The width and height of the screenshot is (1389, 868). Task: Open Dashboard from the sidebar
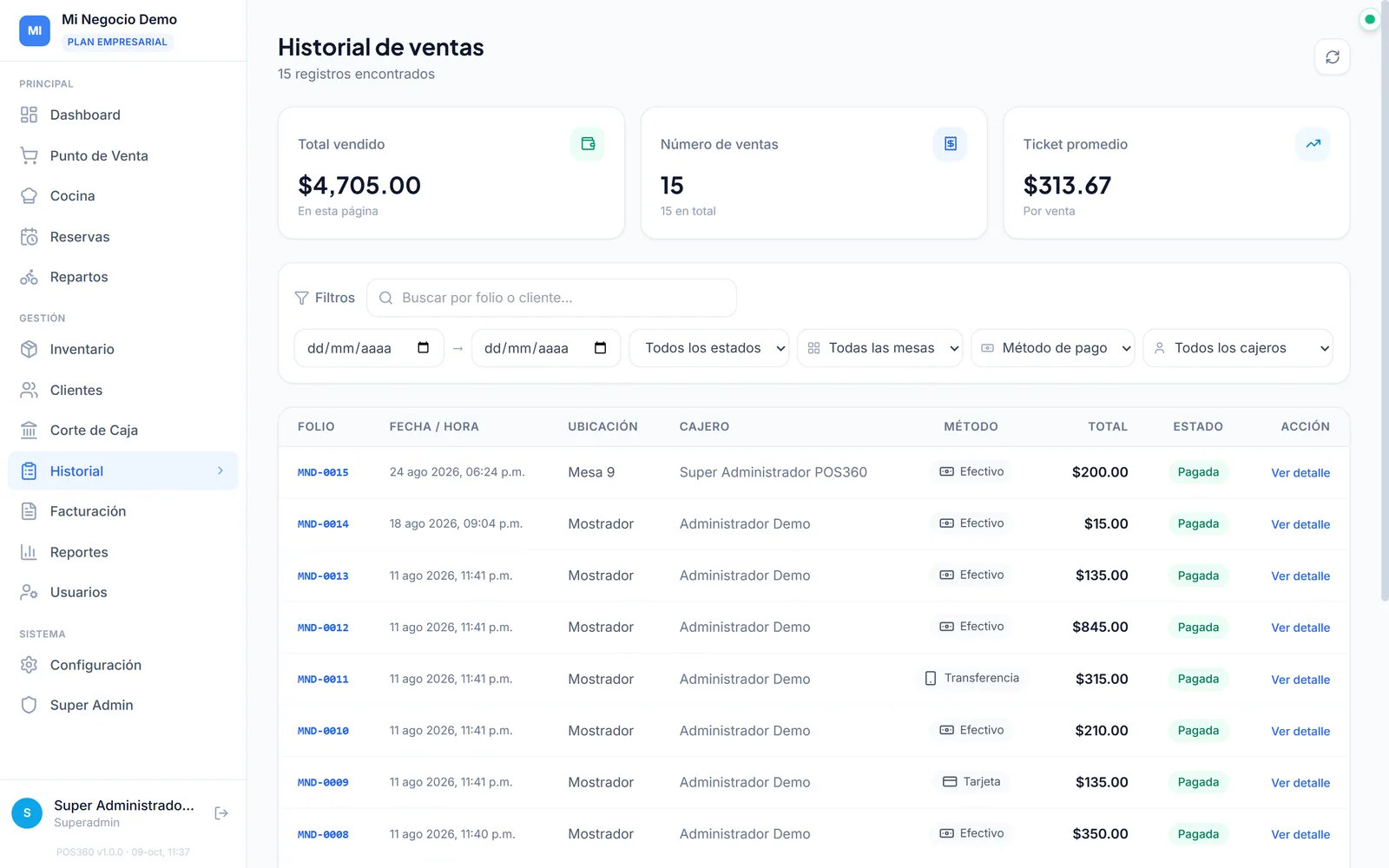(x=123, y=115)
